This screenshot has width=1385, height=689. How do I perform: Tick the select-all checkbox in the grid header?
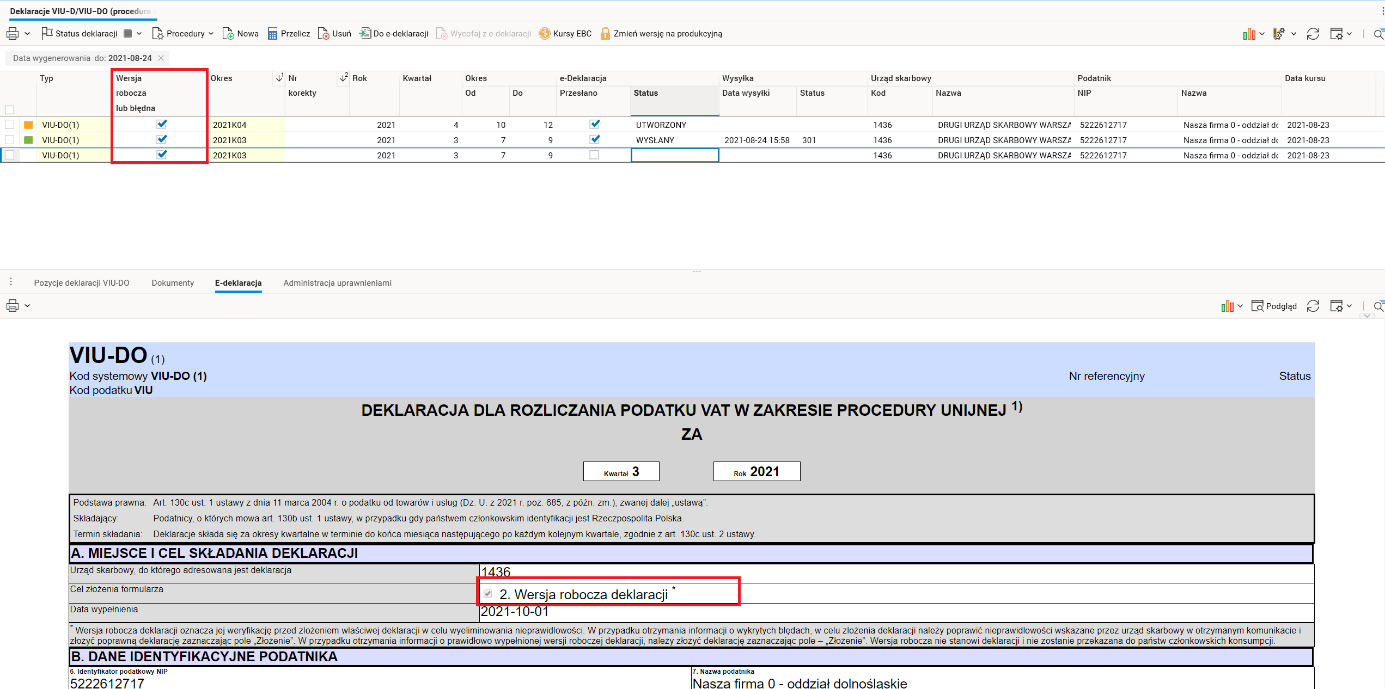point(10,110)
